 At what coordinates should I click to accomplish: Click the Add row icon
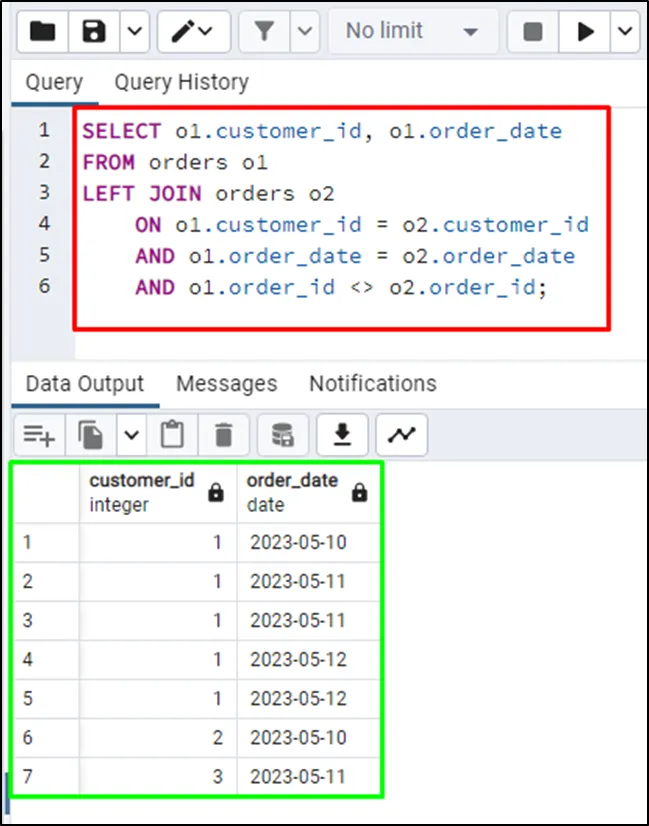click(39, 435)
